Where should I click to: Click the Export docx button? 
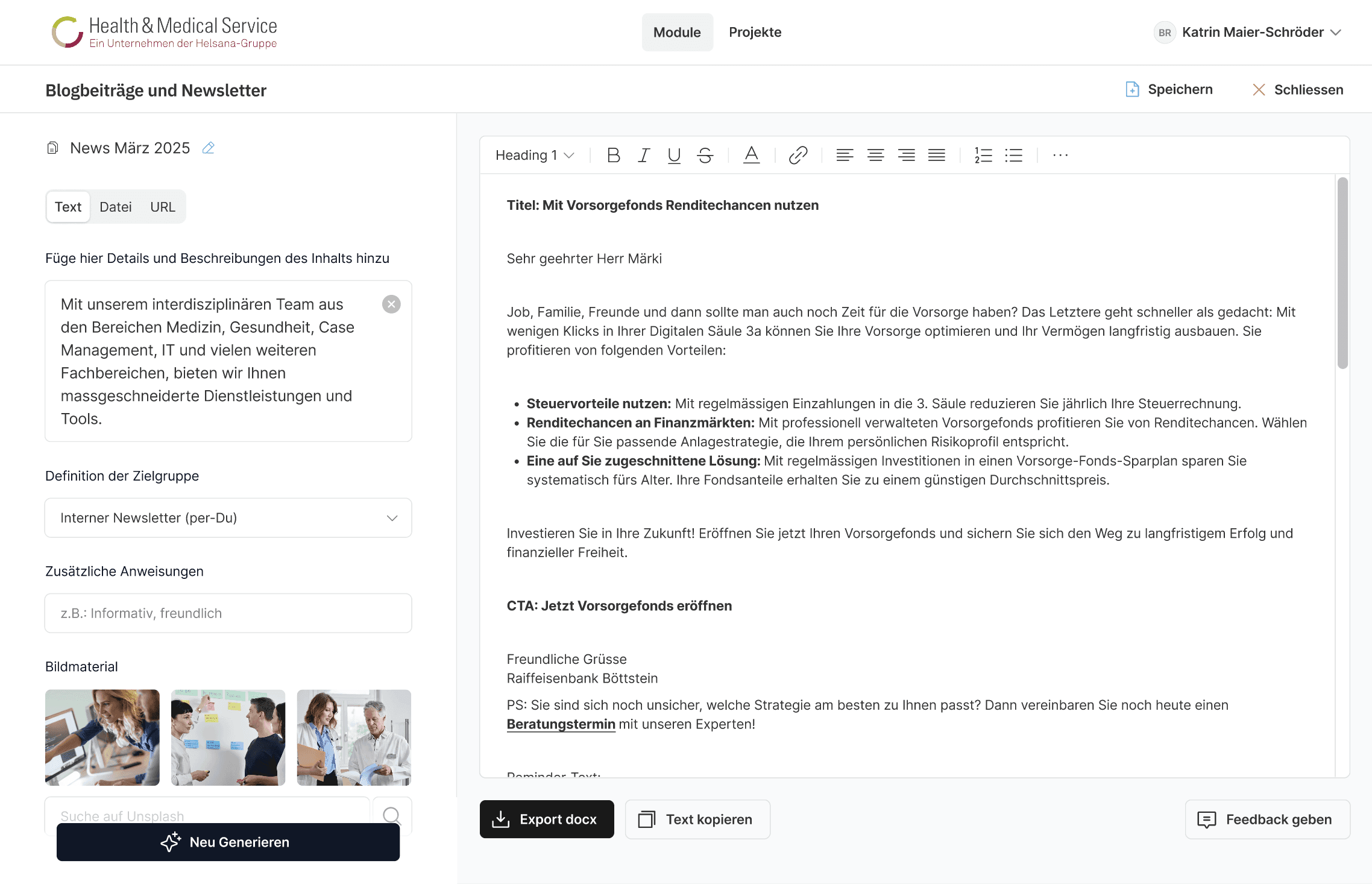546,819
